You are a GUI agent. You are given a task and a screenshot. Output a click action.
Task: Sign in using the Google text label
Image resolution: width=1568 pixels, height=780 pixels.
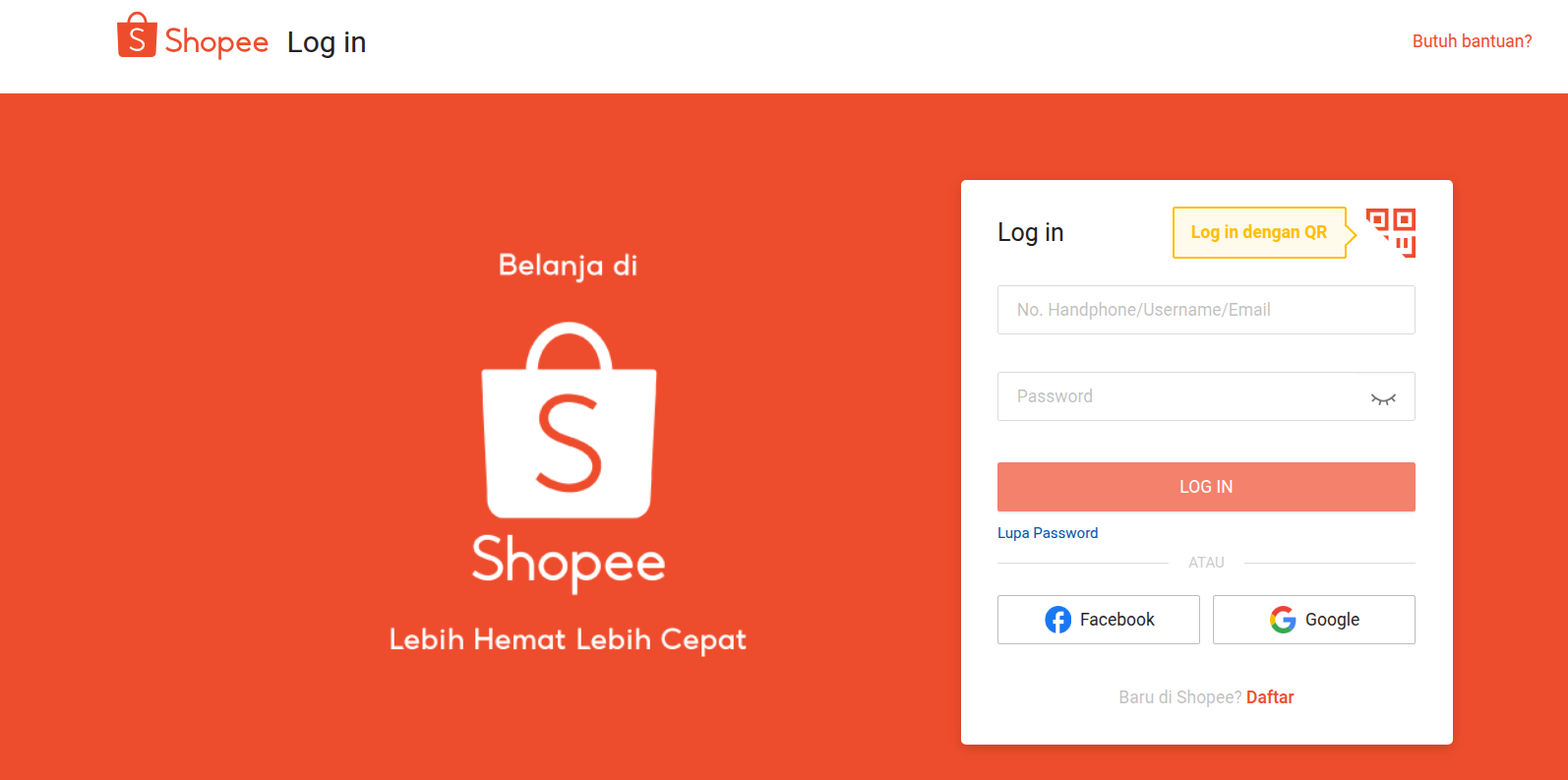[1333, 620]
